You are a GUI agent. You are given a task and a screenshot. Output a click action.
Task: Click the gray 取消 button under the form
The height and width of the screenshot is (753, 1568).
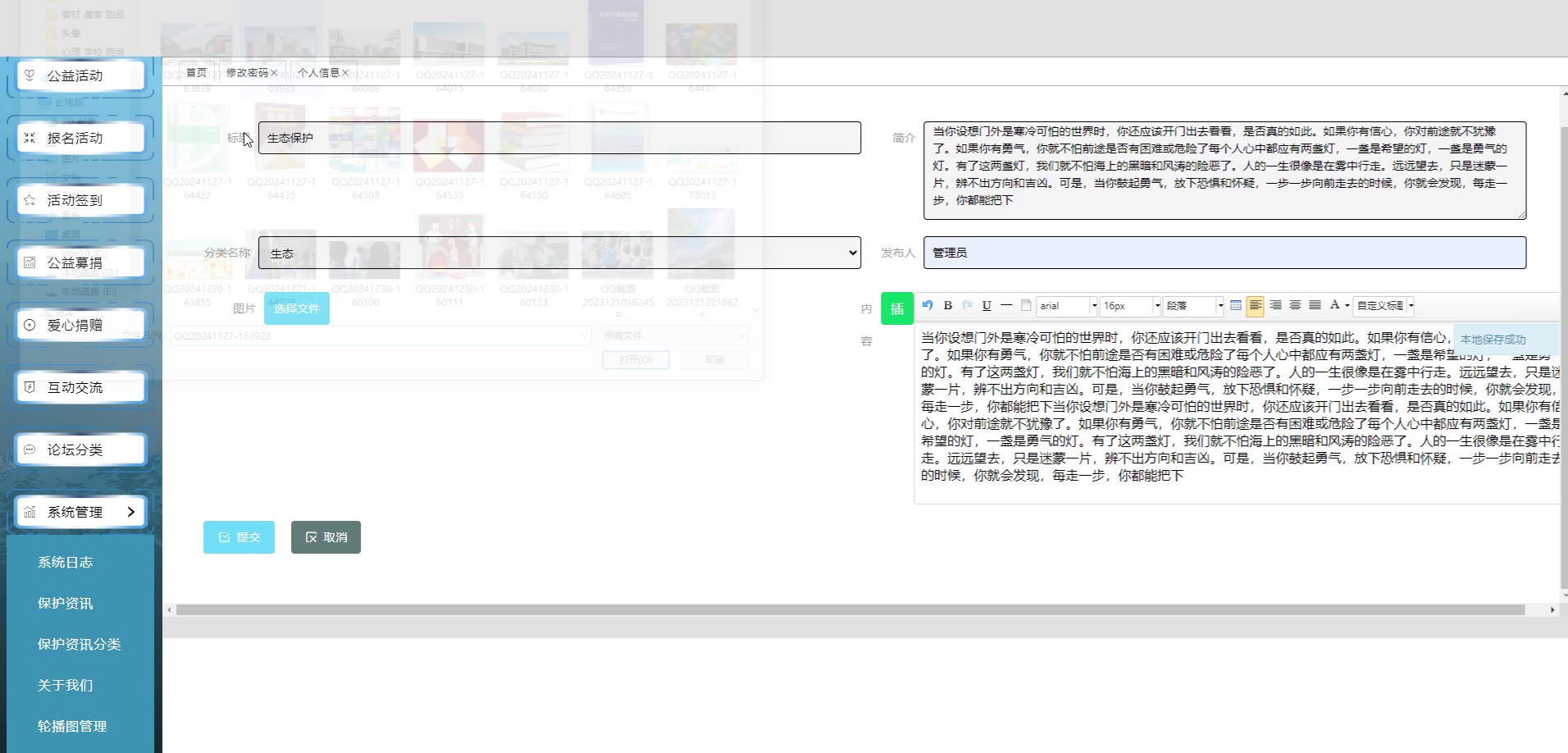click(x=326, y=537)
